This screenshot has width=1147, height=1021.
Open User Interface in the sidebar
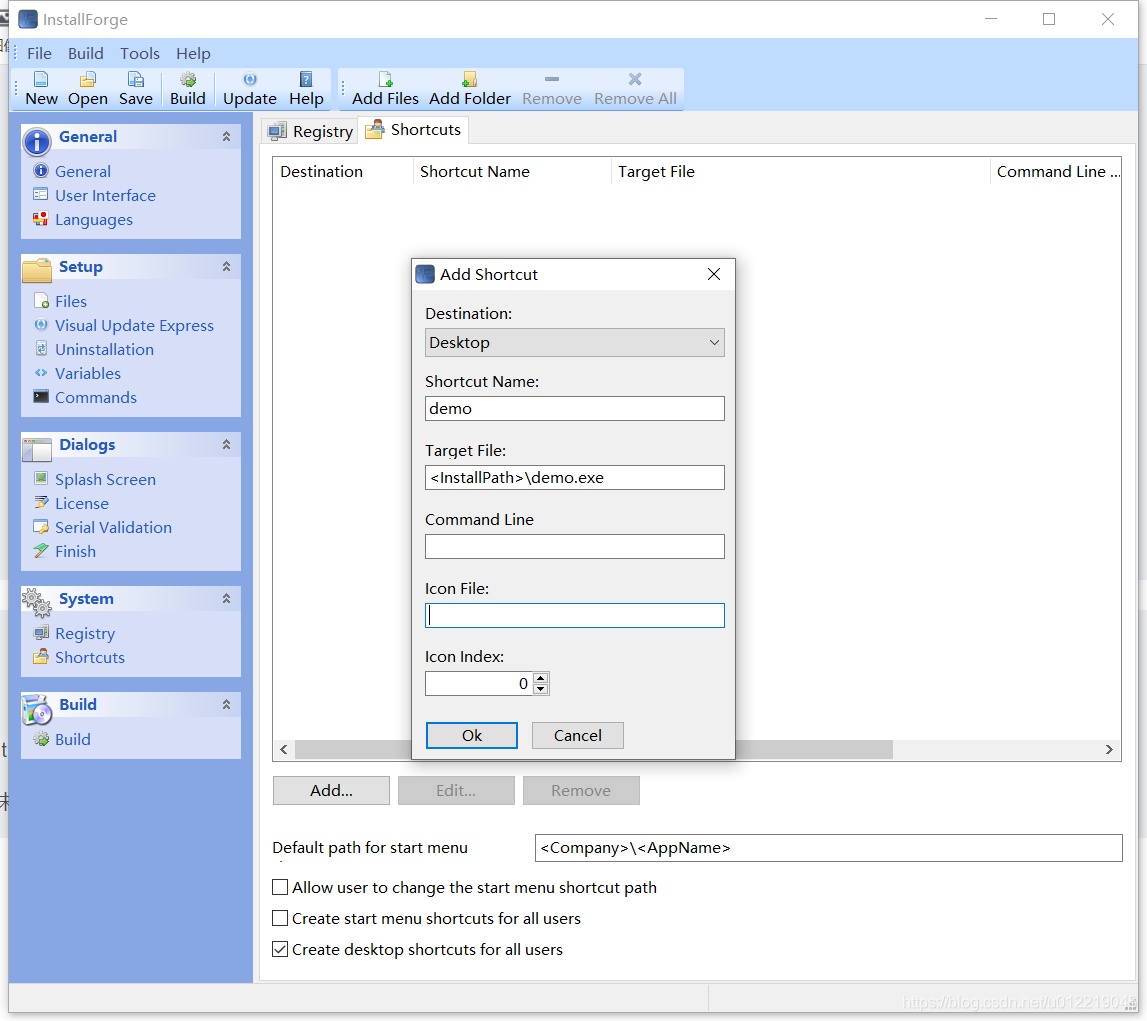pos(105,195)
